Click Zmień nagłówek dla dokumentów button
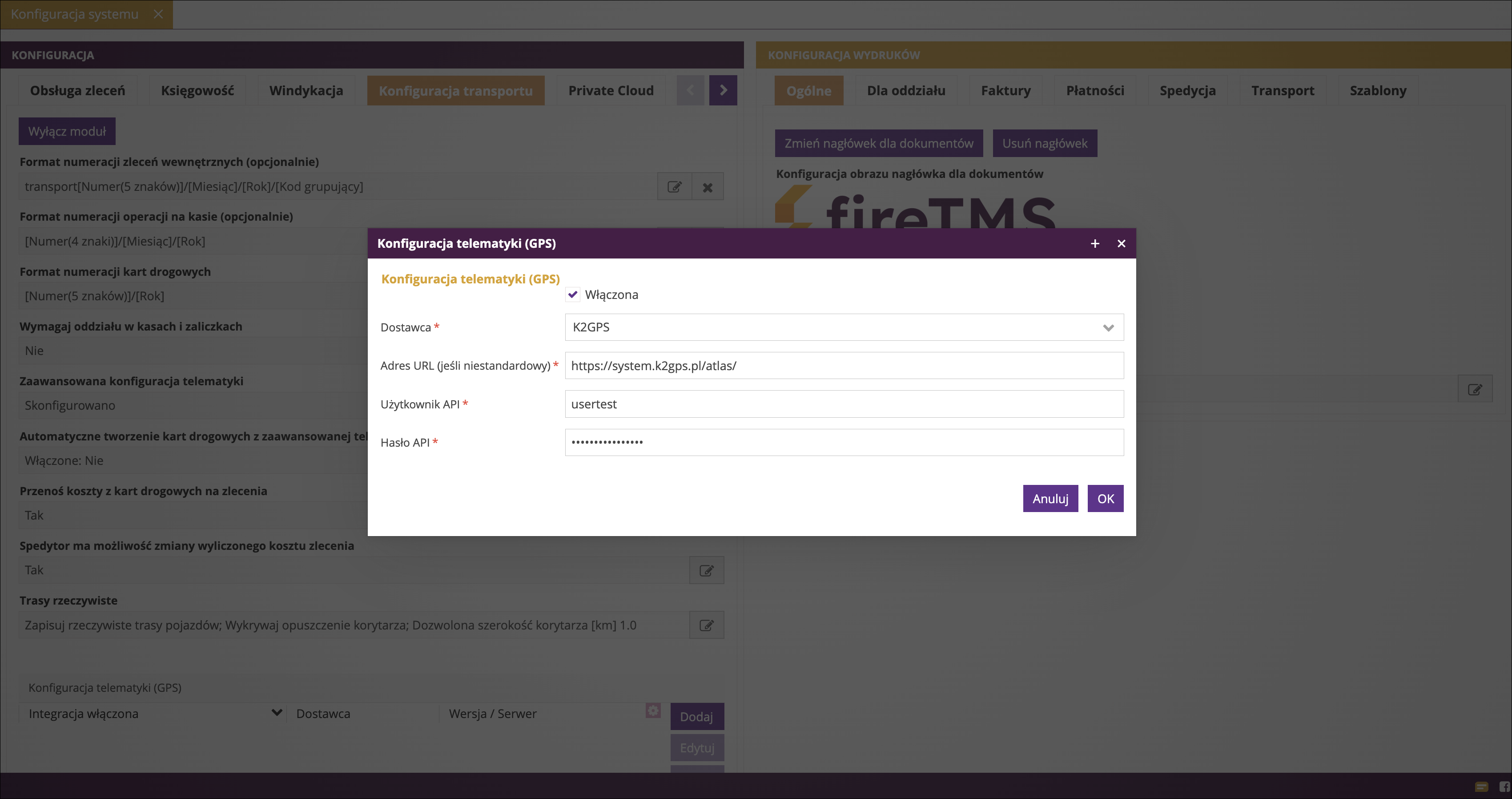The height and width of the screenshot is (799, 1512). [879, 143]
